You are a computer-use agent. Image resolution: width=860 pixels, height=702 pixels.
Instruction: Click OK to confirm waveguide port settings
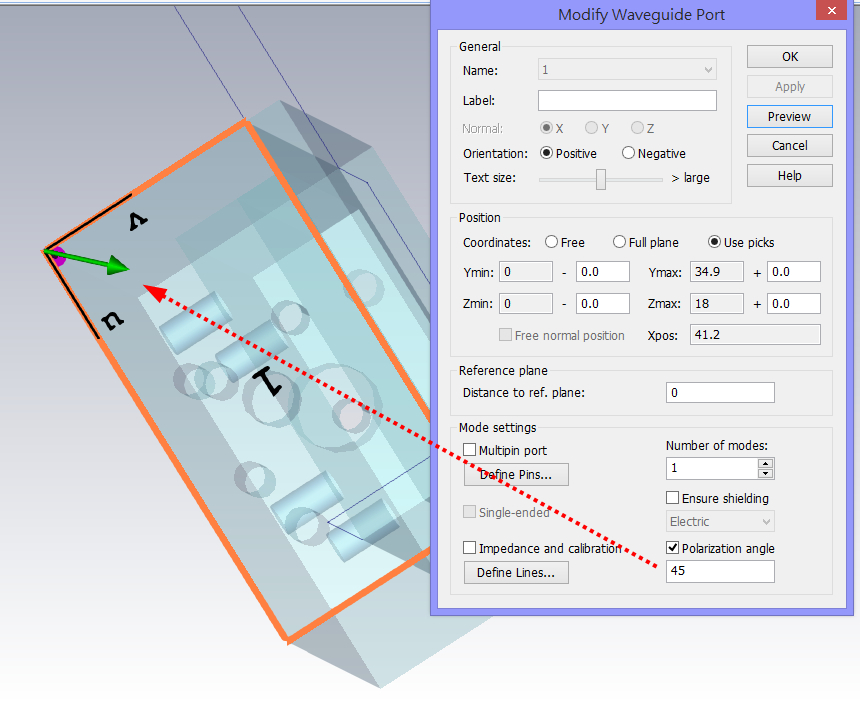(789, 56)
